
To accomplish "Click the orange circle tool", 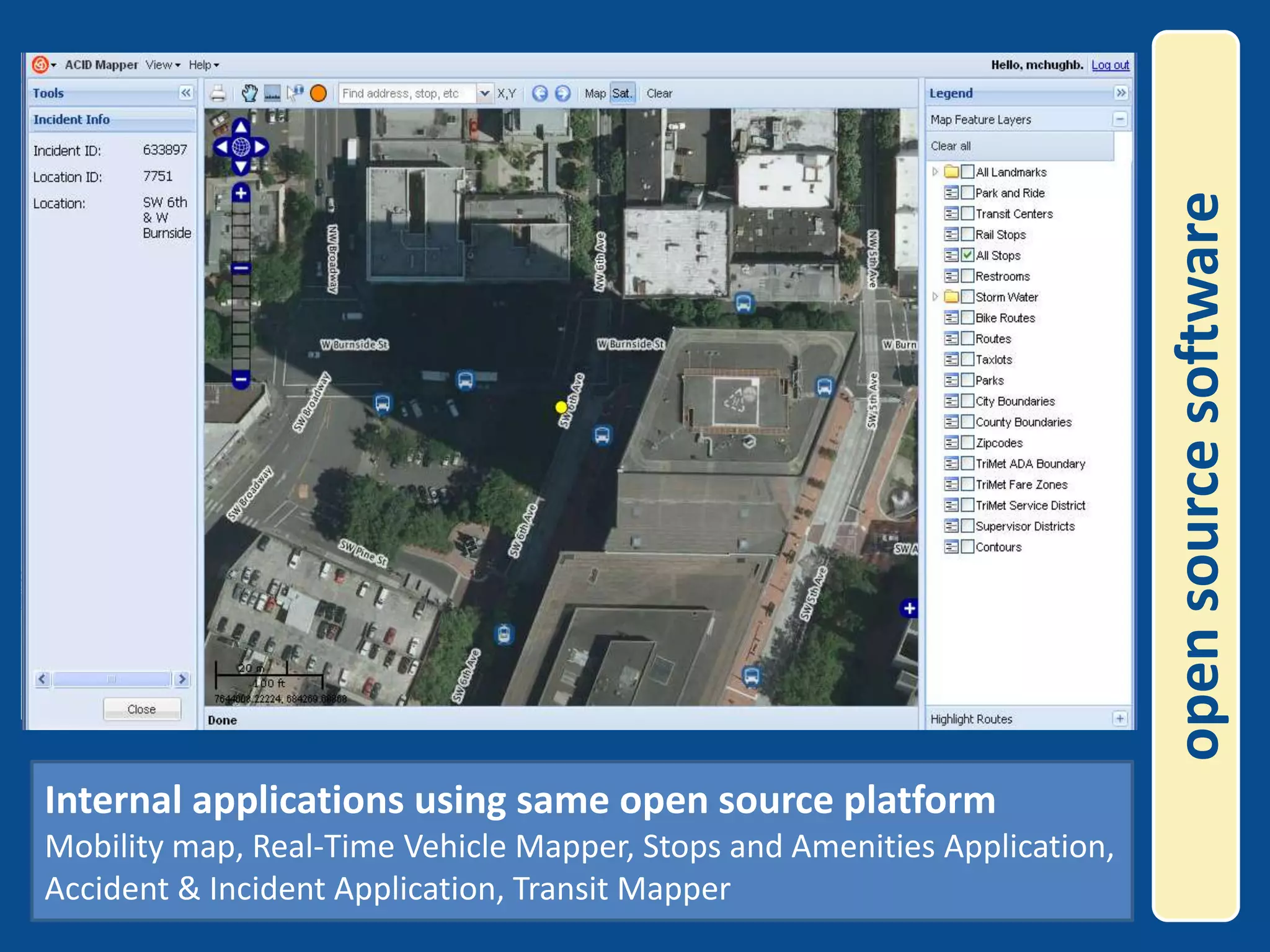I will coord(318,94).
